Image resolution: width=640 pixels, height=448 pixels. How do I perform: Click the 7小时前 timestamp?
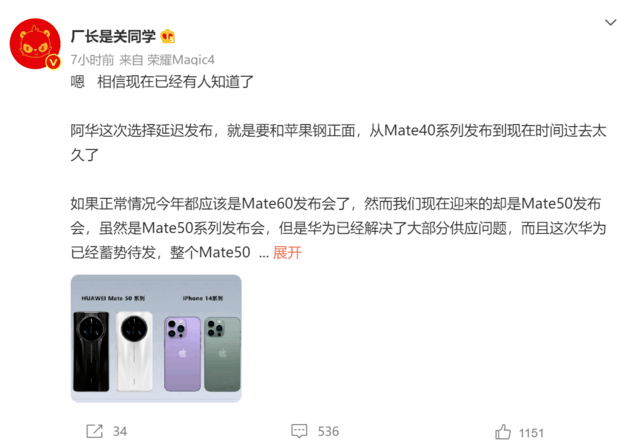92,60
